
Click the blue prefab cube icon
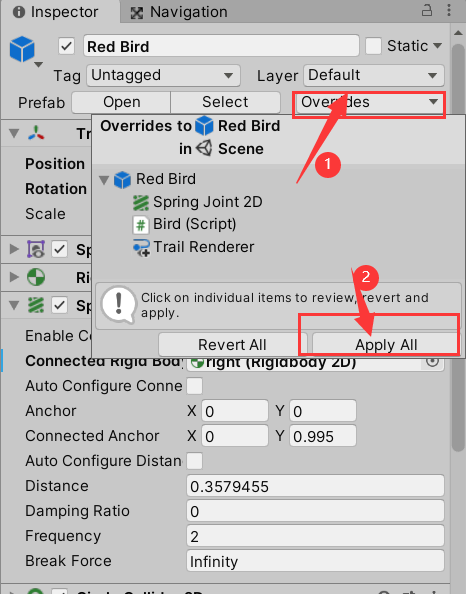[x=22, y=48]
